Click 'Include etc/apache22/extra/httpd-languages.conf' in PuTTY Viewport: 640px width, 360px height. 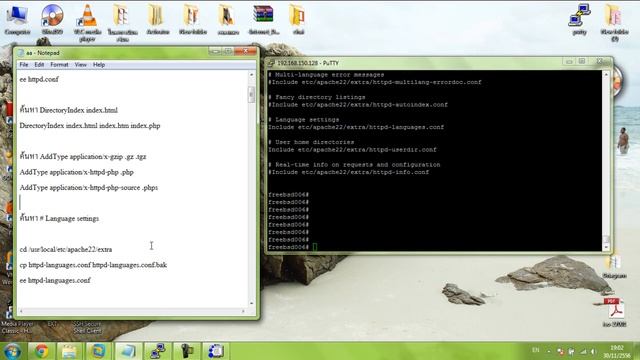(356, 127)
